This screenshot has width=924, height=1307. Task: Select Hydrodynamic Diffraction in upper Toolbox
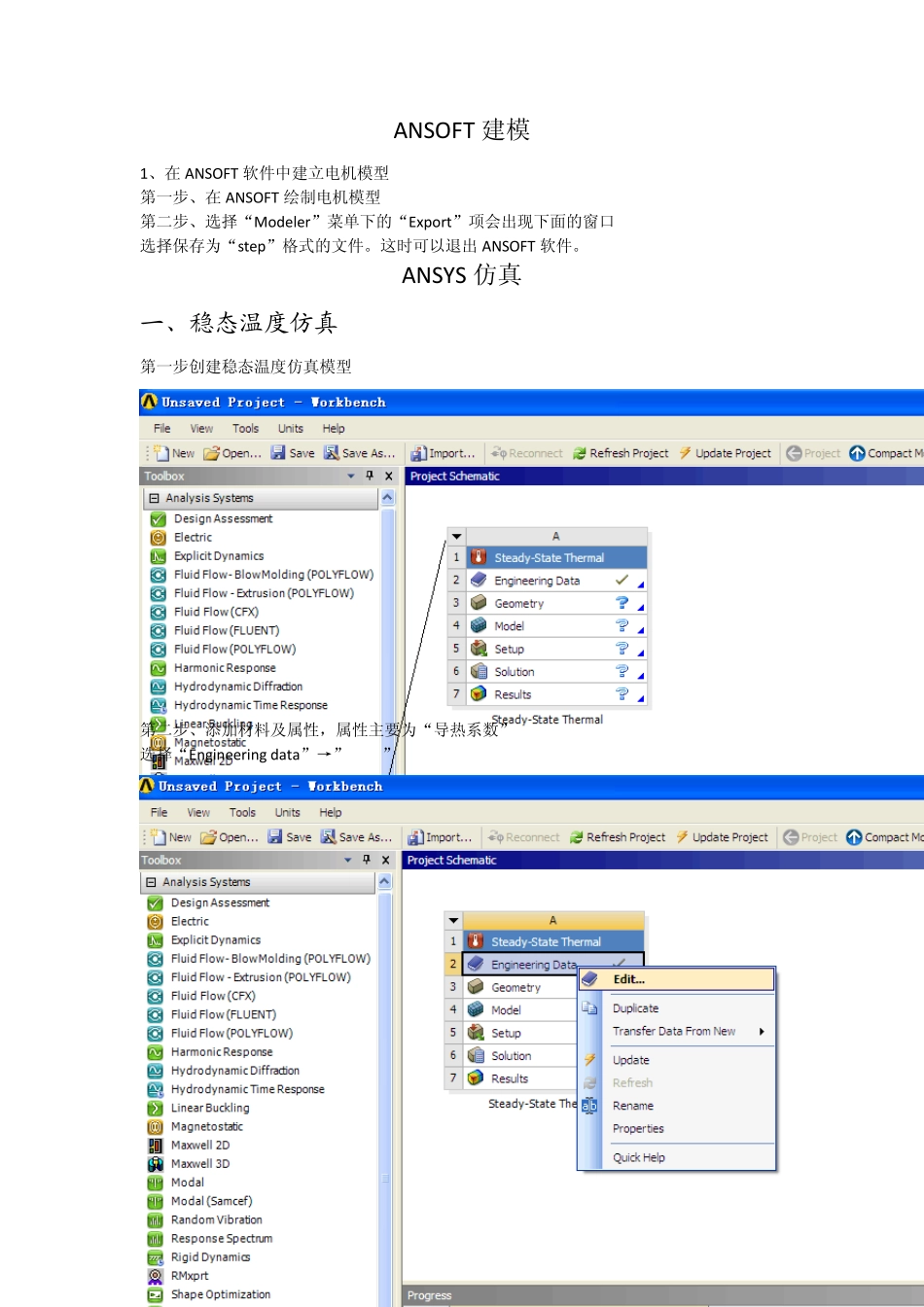(238, 687)
